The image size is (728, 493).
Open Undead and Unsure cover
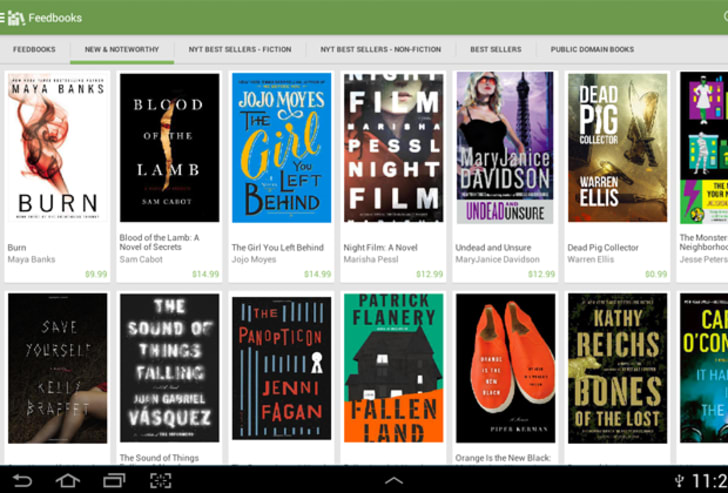(x=505, y=147)
